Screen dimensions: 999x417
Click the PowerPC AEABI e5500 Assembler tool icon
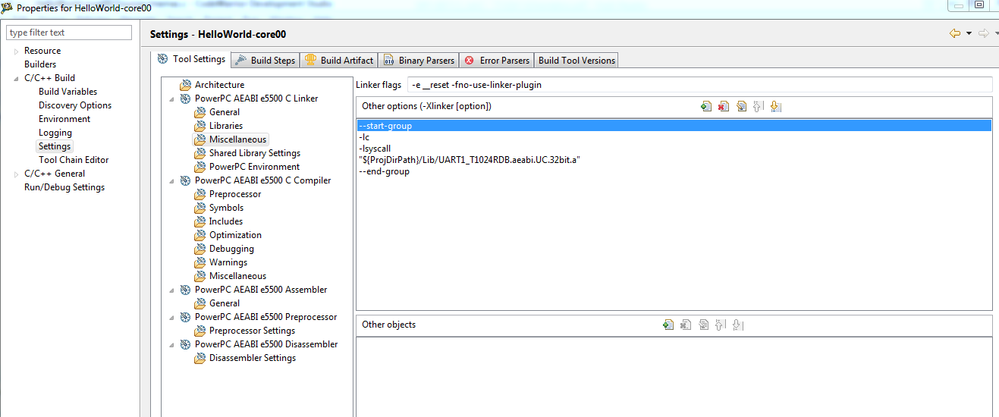click(x=185, y=290)
